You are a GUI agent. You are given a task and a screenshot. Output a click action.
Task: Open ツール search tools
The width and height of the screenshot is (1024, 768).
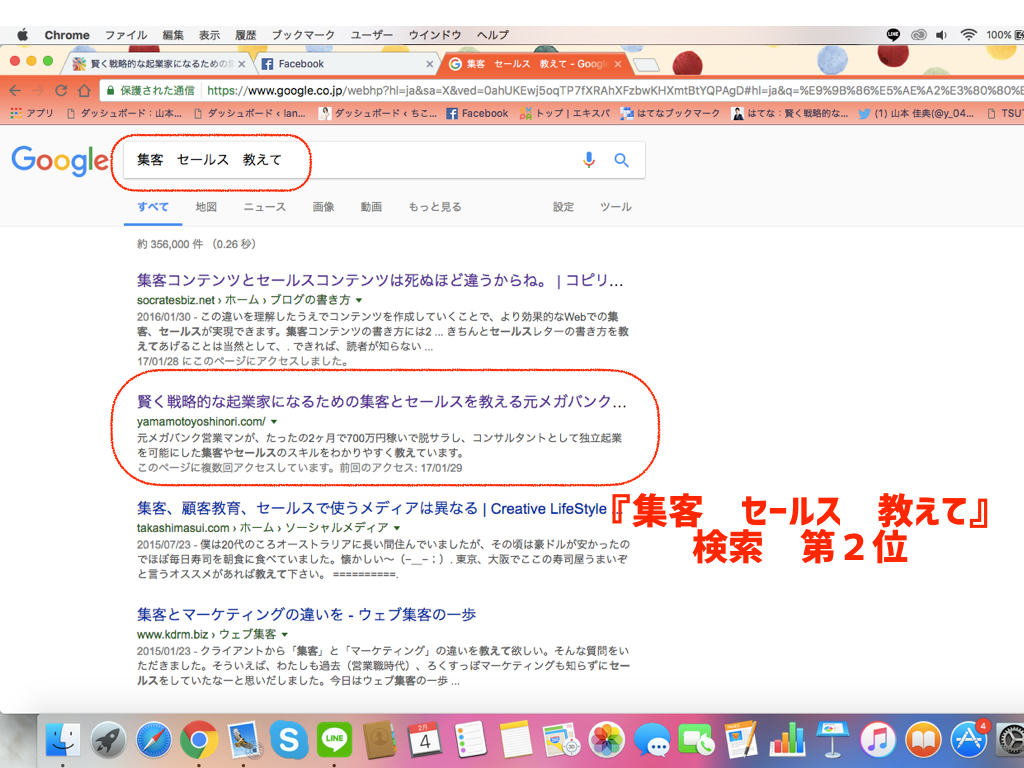pos(616,207)
